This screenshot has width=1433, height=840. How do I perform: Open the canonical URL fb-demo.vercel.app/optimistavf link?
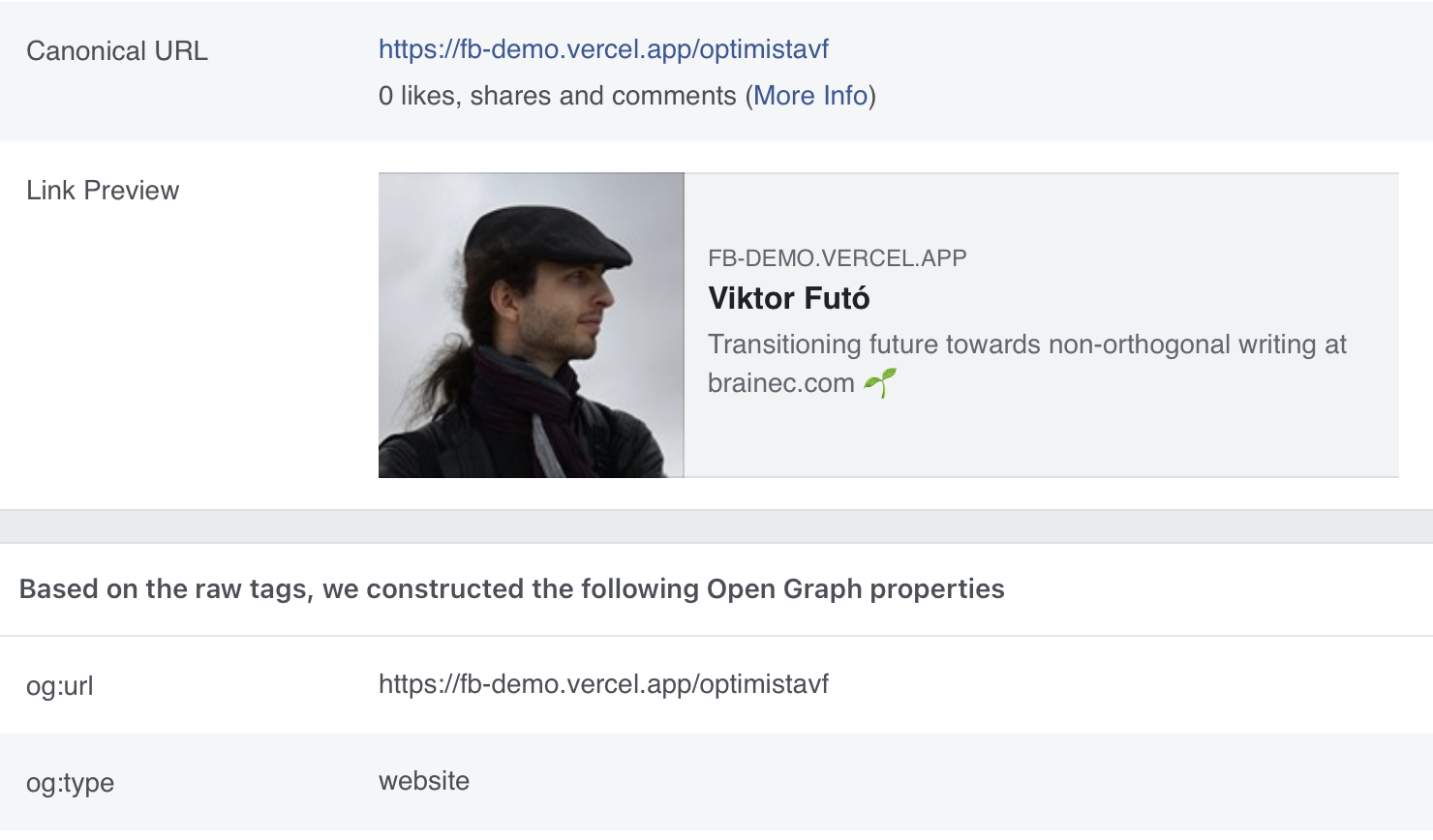[603, 49]
